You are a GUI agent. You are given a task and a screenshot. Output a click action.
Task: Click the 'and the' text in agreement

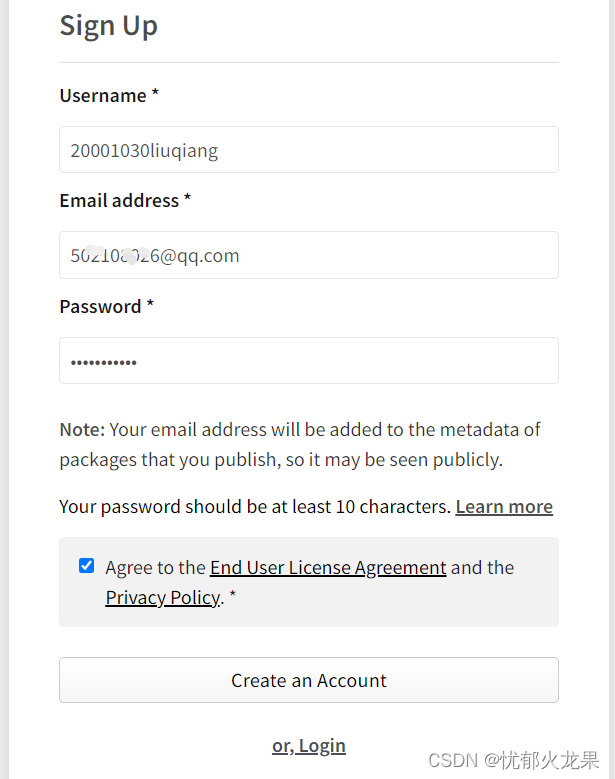pyautogui.click(x=482, y=567)
